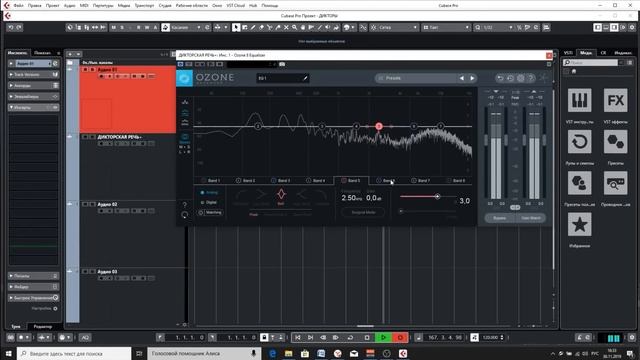Viewport: 640px width, 360px height.
Task: Go to next Ozone preset arrow
Action: click(x=472, y=78)
